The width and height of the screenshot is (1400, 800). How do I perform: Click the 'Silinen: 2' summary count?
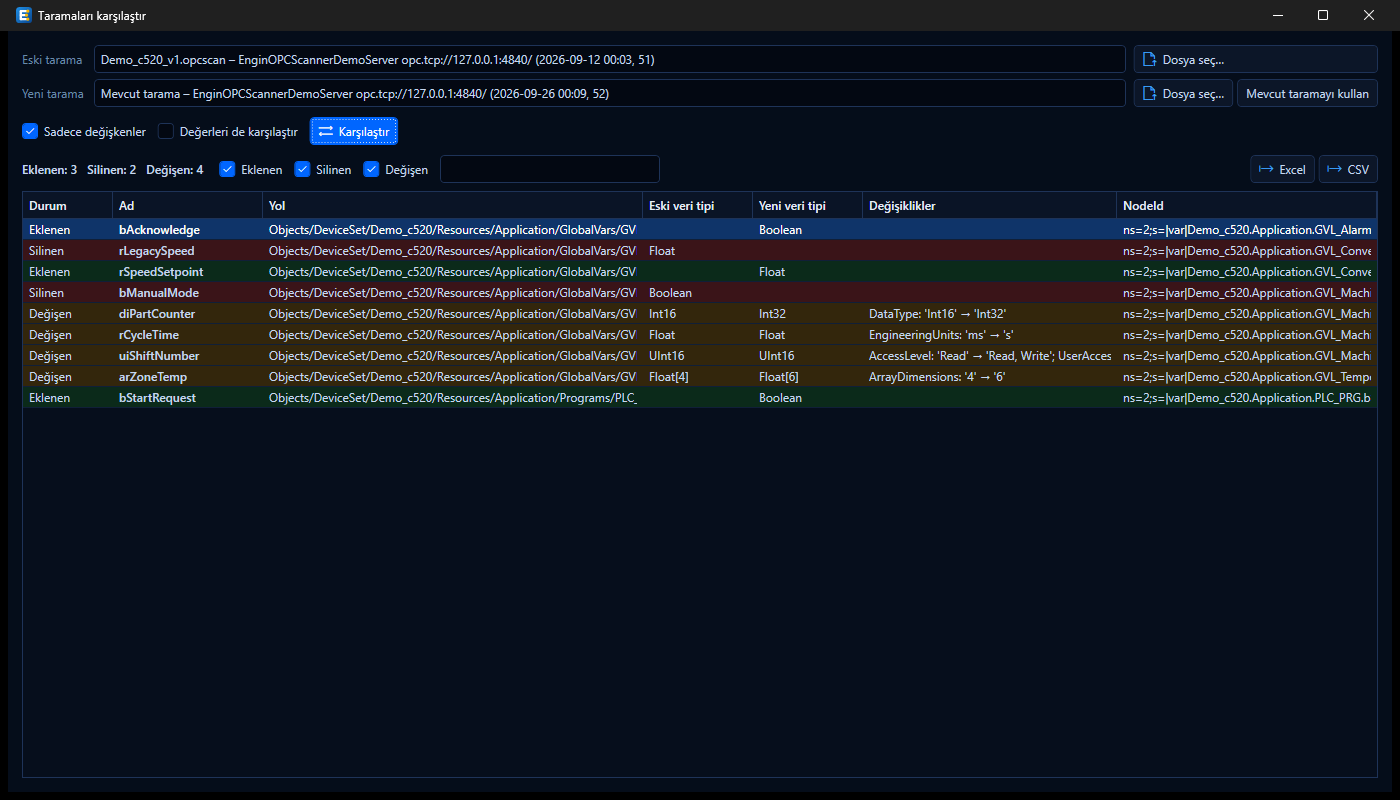coord(112,170)
